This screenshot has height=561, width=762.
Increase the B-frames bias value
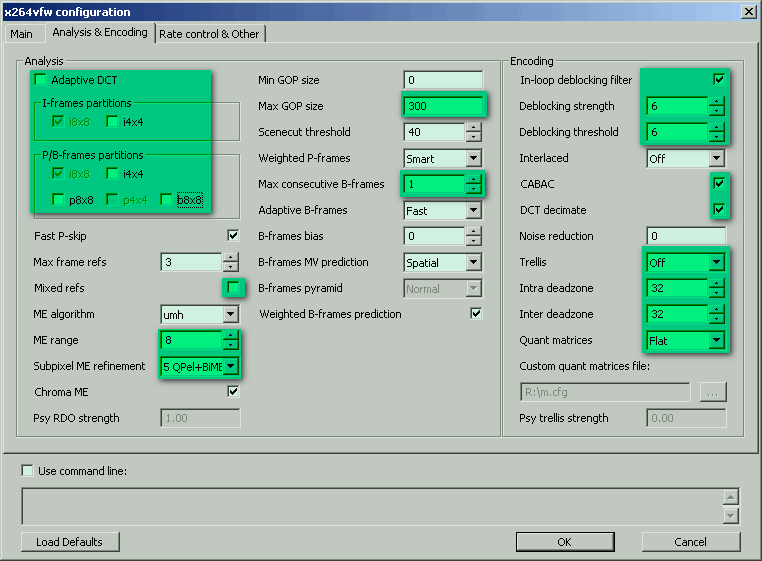pyautogui.click(x=473, y=231)
